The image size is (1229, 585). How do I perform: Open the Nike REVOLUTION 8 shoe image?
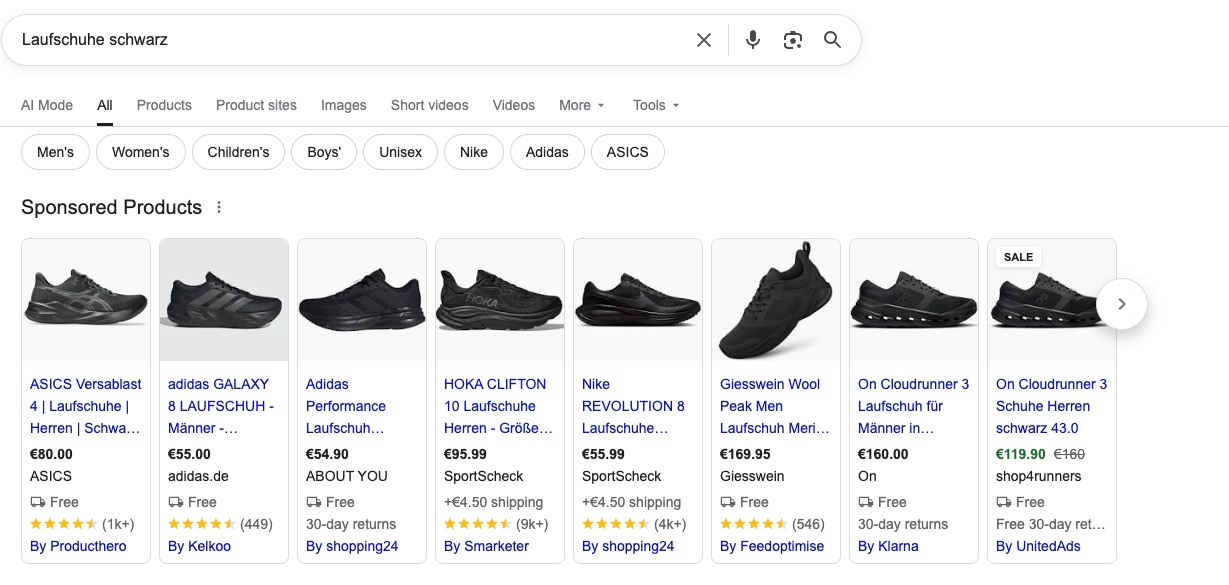pos(638,300)
